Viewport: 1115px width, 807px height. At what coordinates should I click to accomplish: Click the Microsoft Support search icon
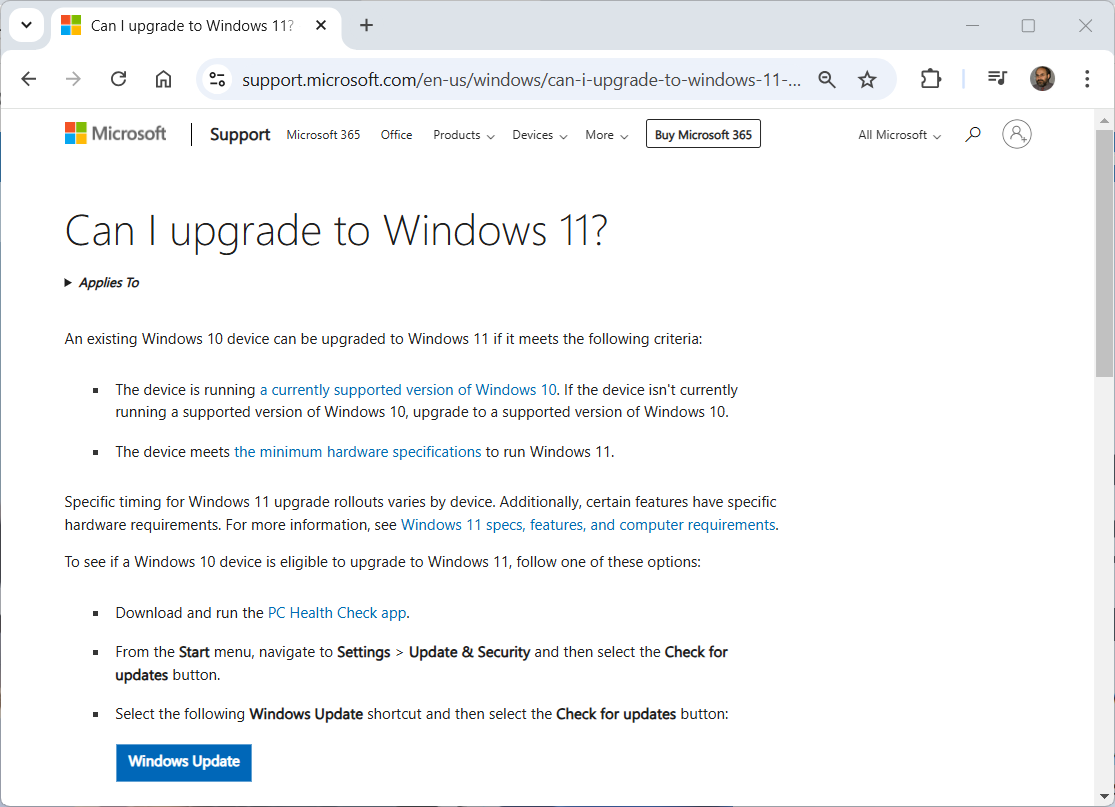pos(972,135)
